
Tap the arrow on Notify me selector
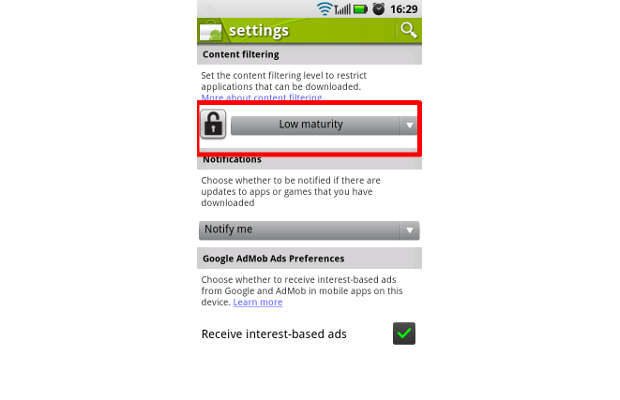point(410,230)
